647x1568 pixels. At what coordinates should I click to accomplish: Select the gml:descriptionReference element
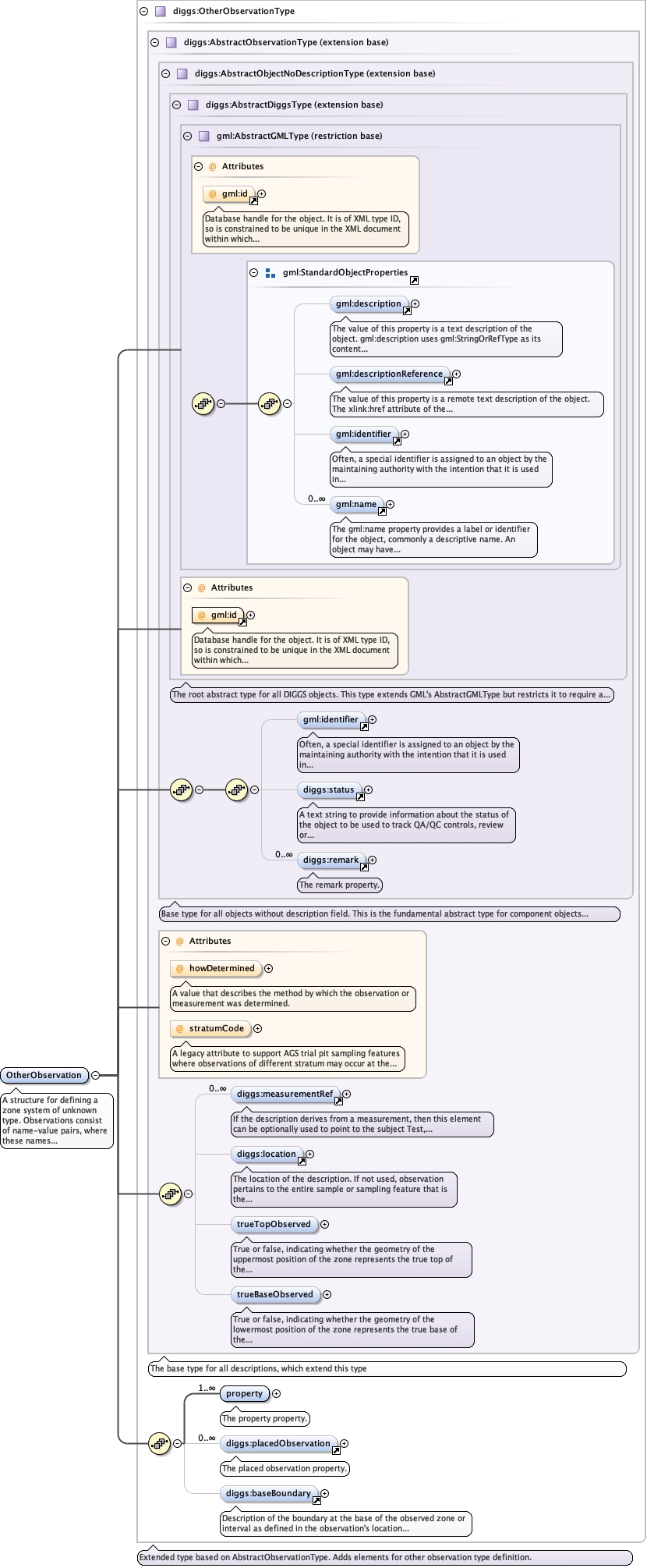[x=389, y=374]
